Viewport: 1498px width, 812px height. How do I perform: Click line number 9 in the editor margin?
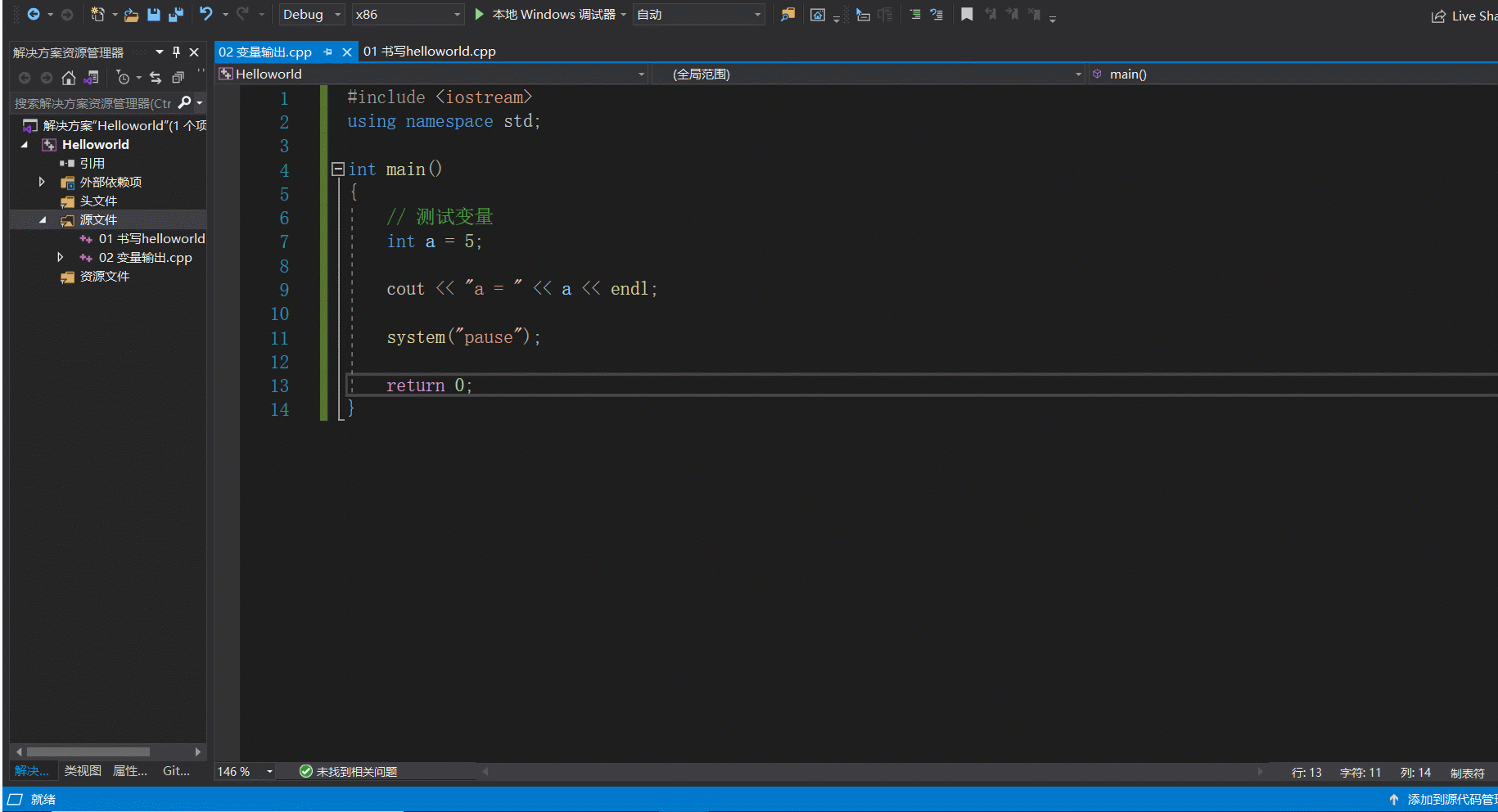click(284, 290)
